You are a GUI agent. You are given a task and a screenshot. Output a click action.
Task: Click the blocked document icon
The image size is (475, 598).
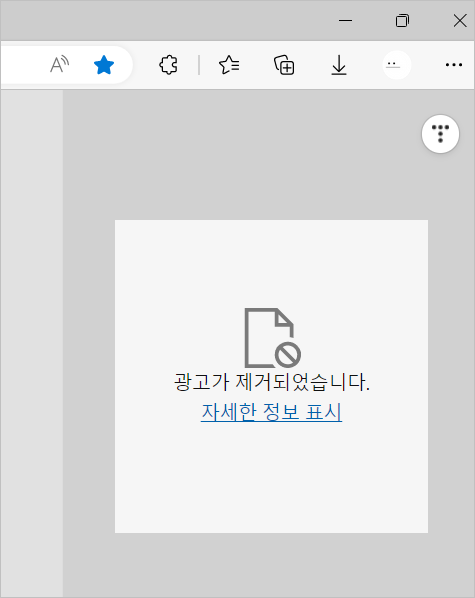click(272, 338)
